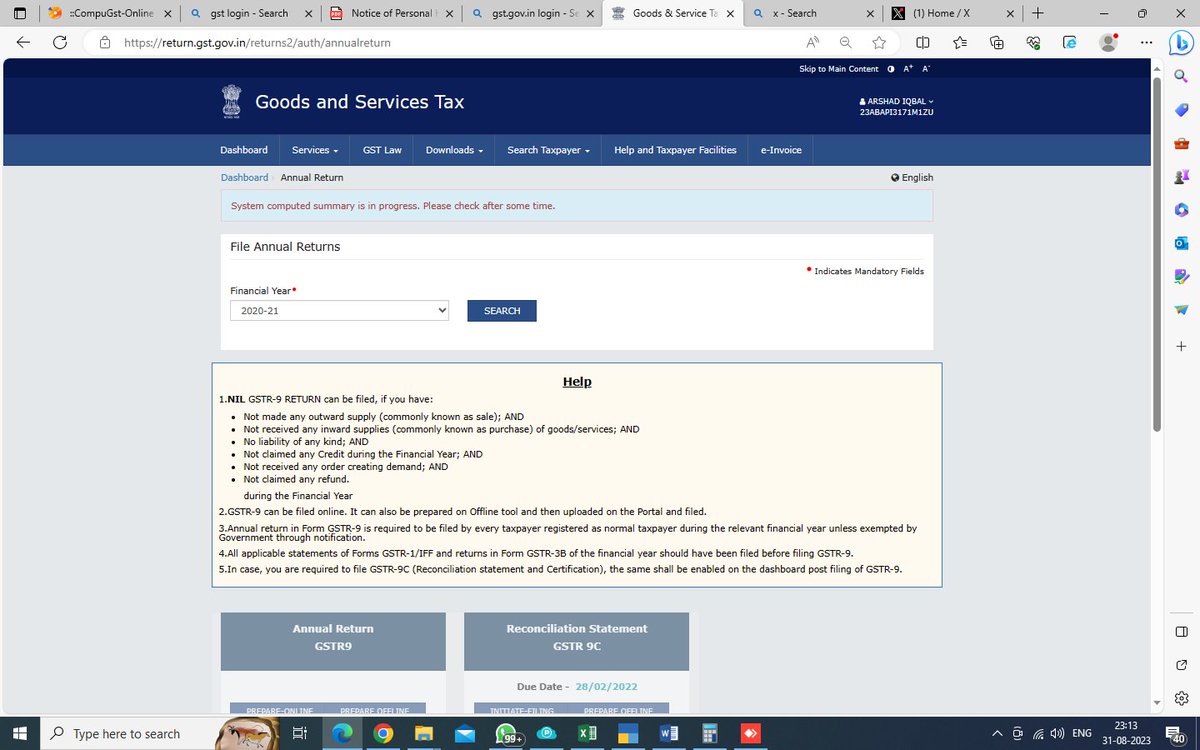The height and width of the screenshot is (750, 1200).
Task: Decrease font size with A-
Action: [926, 69]
